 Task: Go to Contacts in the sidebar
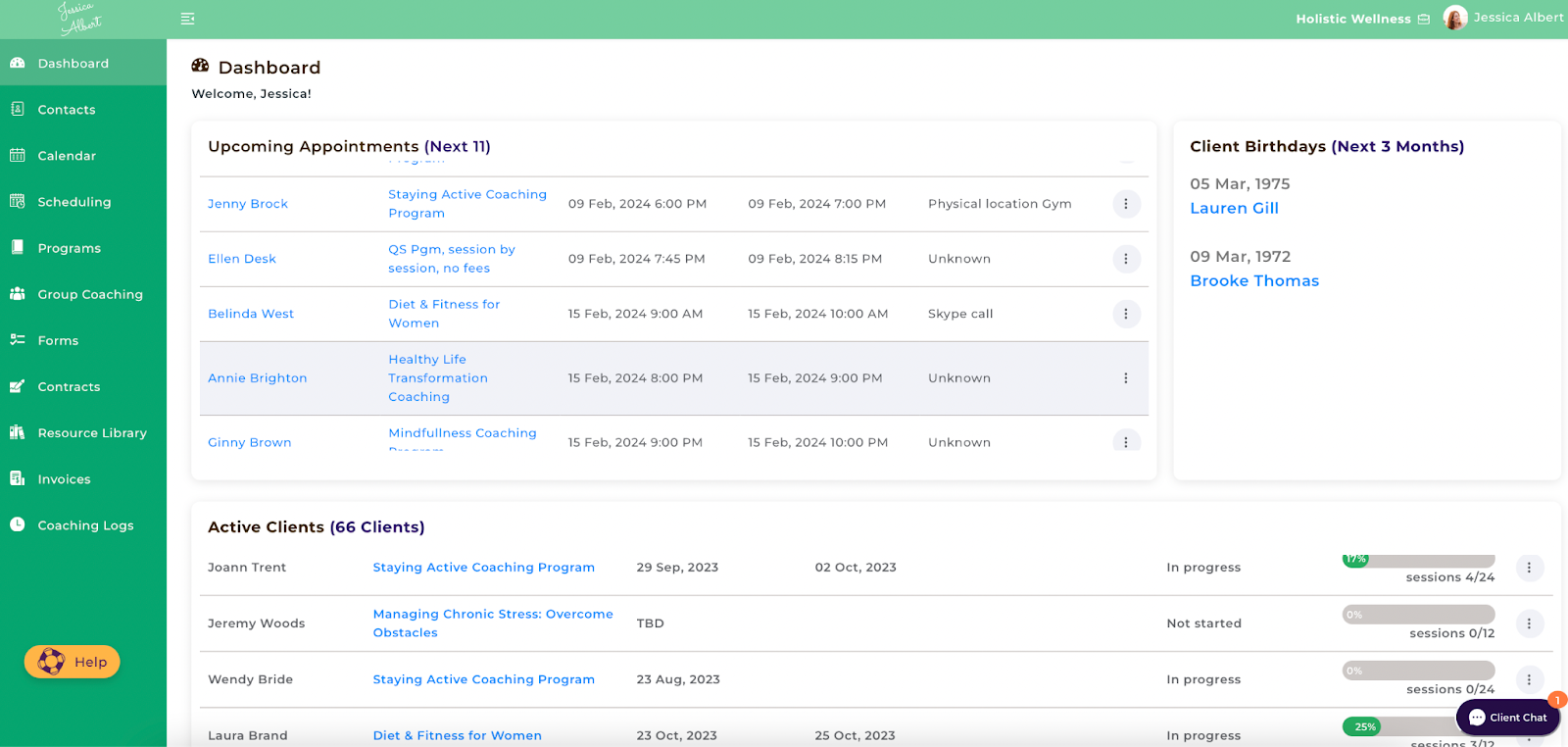[83, 109]
